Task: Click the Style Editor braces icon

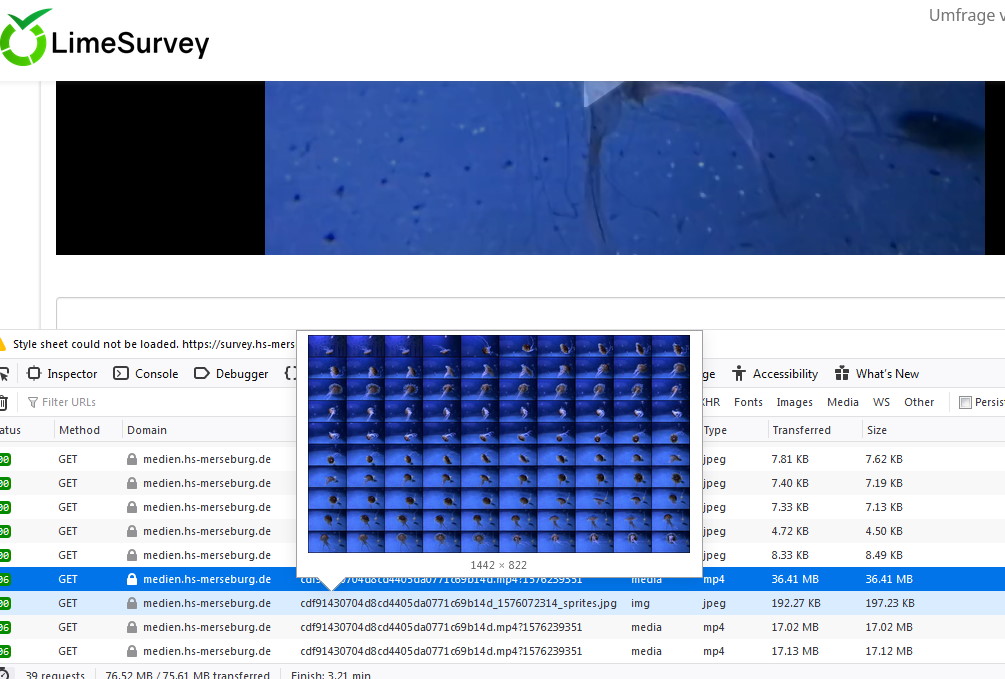Action: point(291,374)
